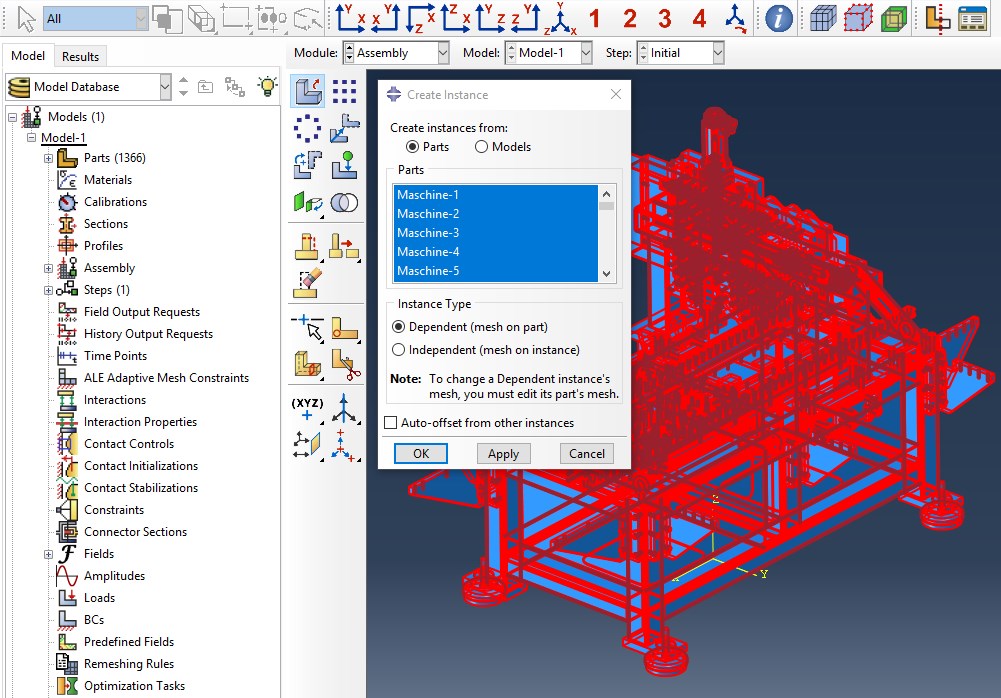Screen dimensions: 1001x698
Task: Click OK in Create Instance dialog
Action: pos(421,453)
